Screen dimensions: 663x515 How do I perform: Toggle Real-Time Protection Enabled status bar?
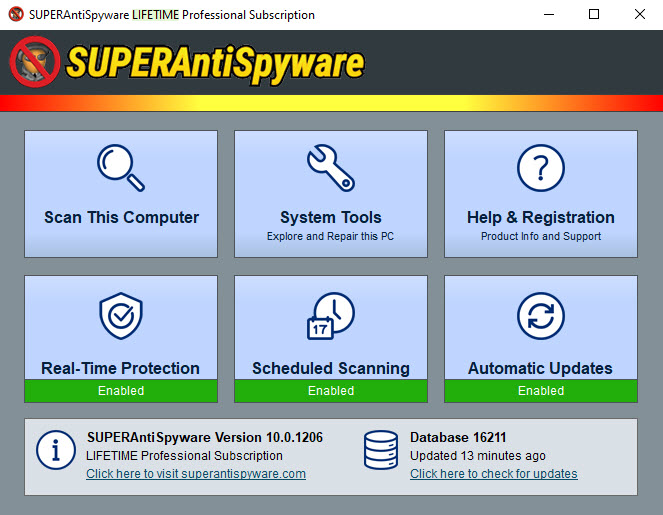click(x=121, y=391)
